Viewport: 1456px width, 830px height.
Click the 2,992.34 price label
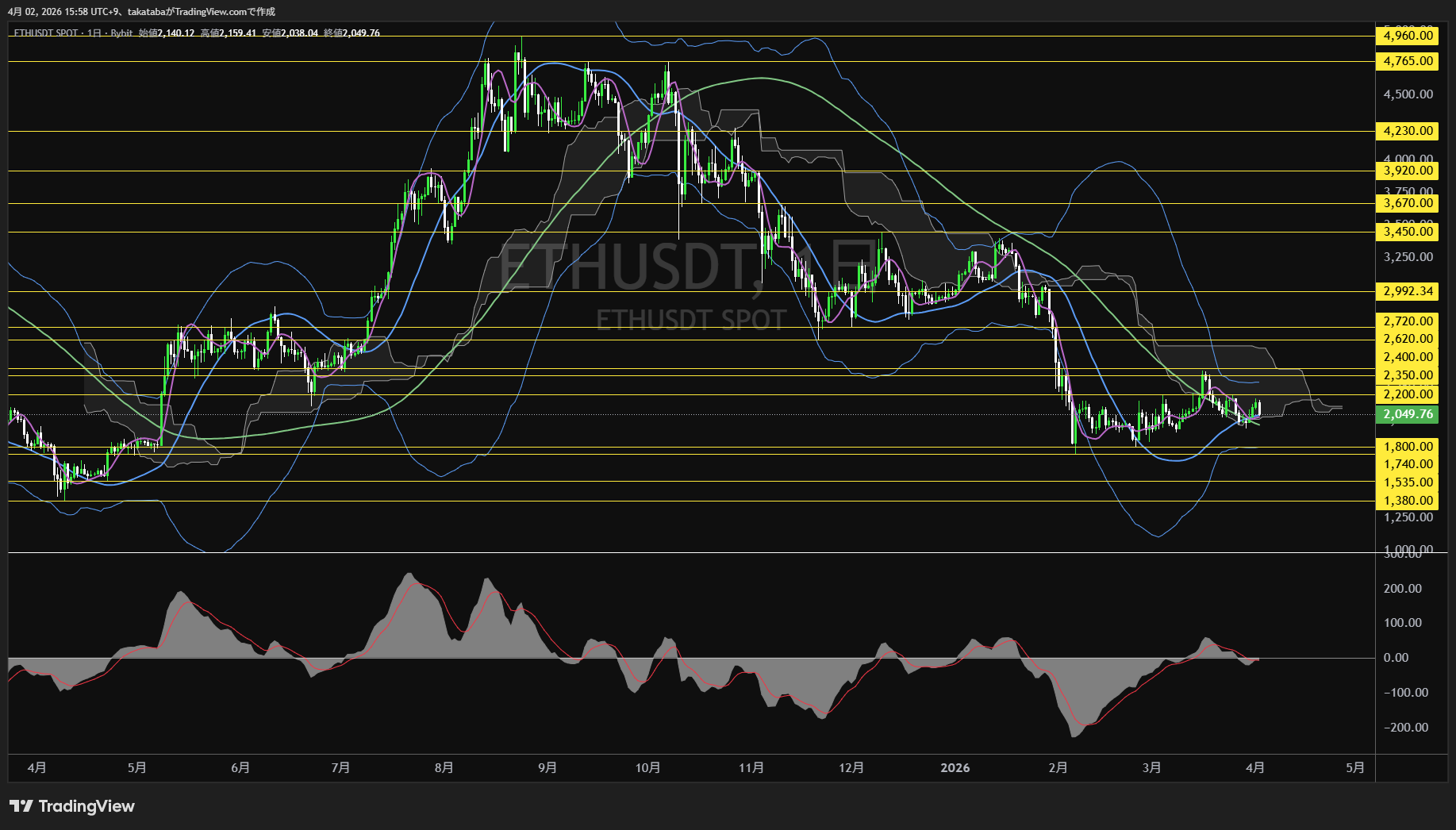tap(1408, 291)
